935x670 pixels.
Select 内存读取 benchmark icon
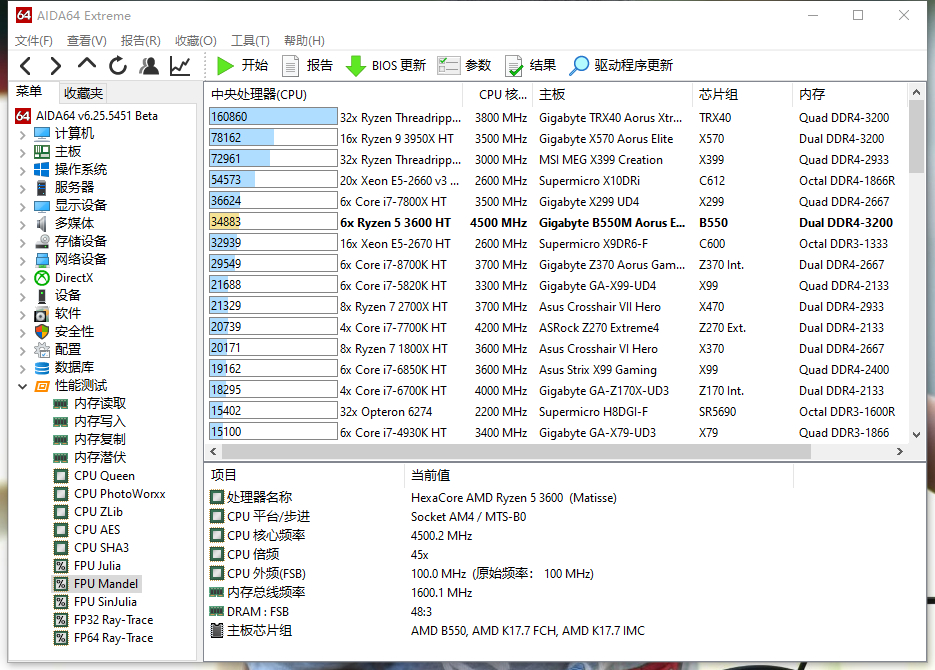click(x=61, y=404)
